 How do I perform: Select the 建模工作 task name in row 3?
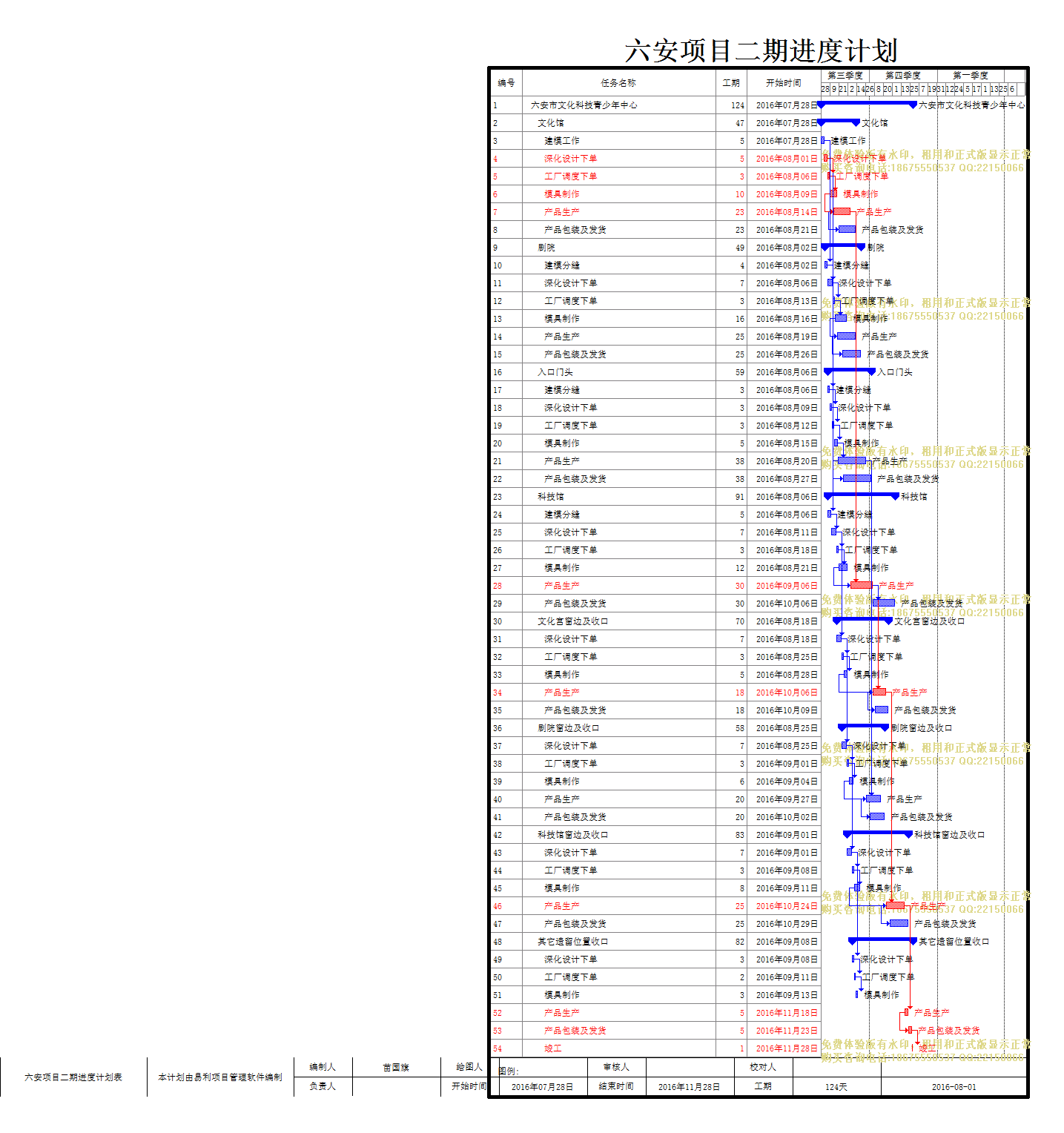coord(562,141)
